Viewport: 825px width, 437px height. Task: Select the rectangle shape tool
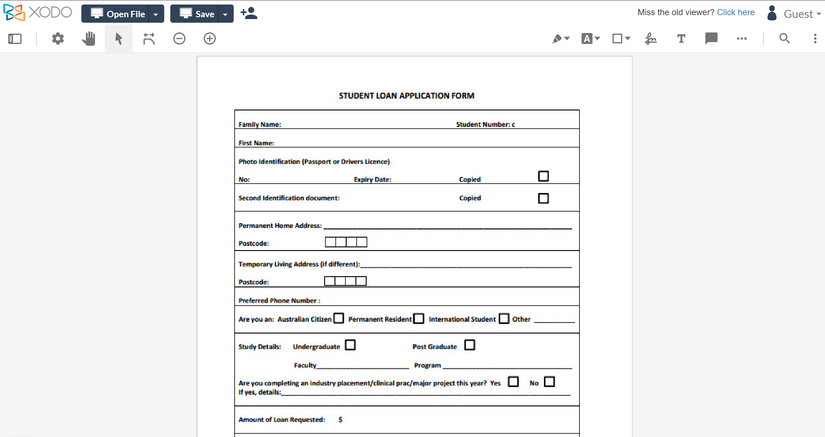(x=617, y=38)
